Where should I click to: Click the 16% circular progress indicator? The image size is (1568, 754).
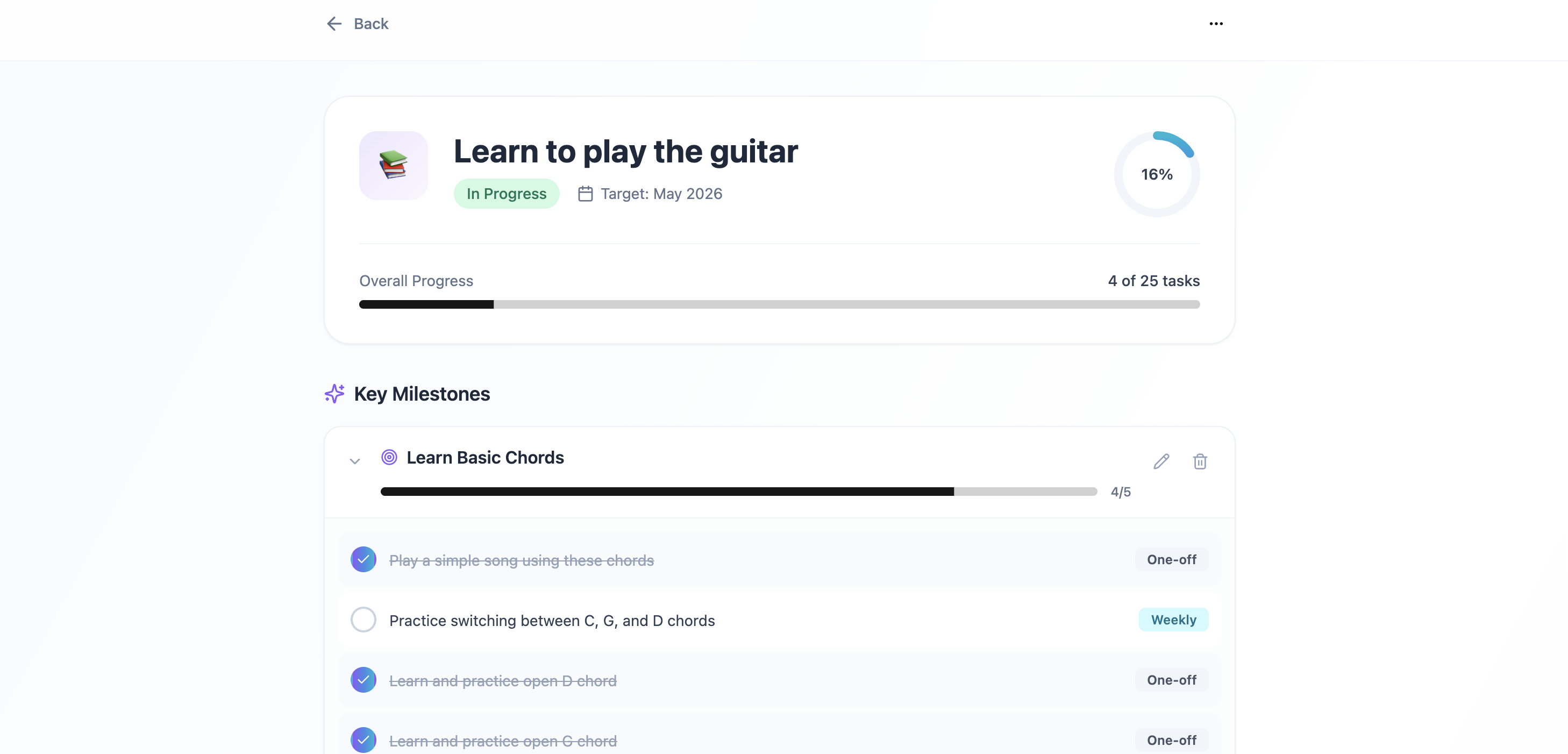click(x=1157, y=174)
